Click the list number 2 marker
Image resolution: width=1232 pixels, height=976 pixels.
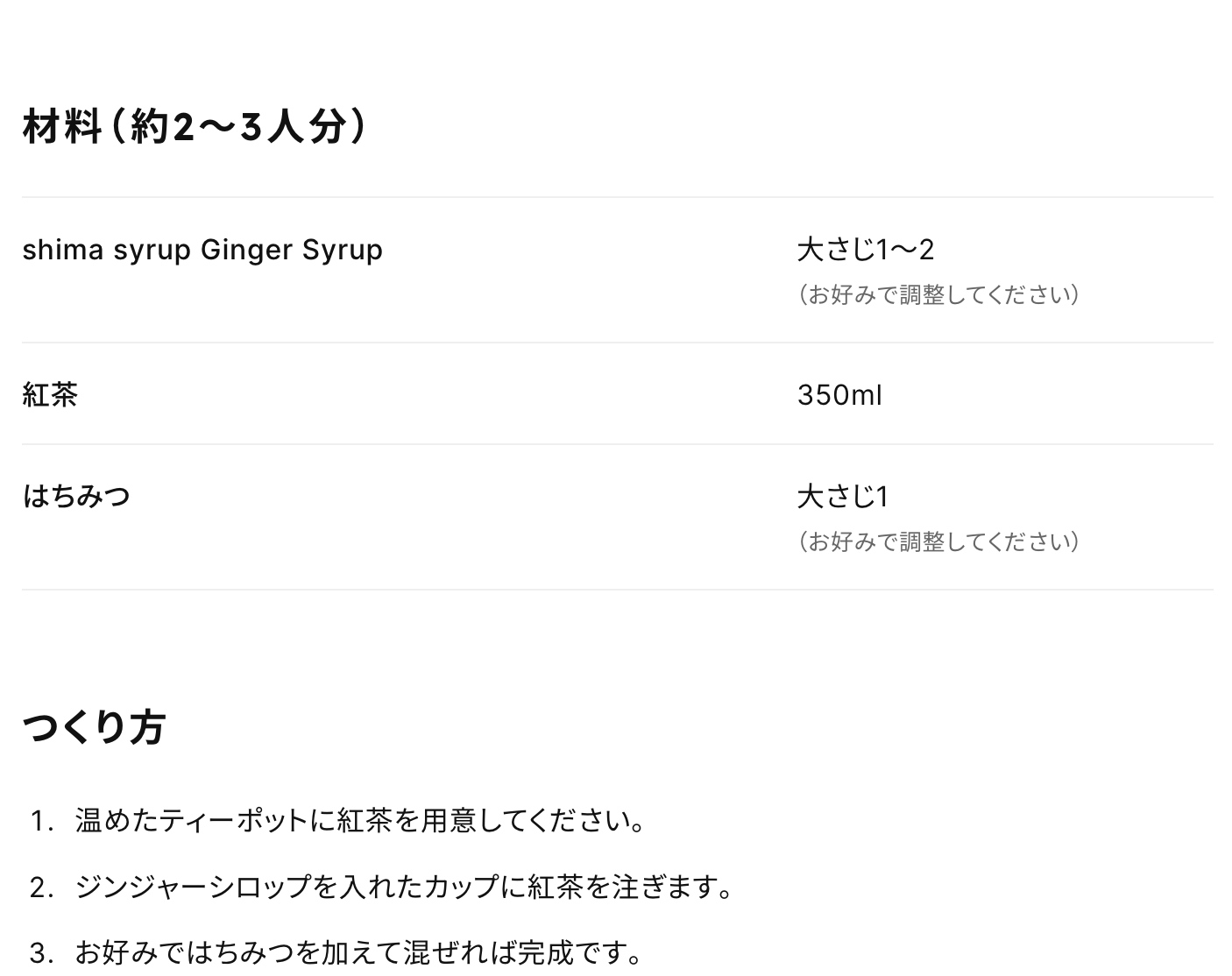pyautogui.click(x=41, y=887)
